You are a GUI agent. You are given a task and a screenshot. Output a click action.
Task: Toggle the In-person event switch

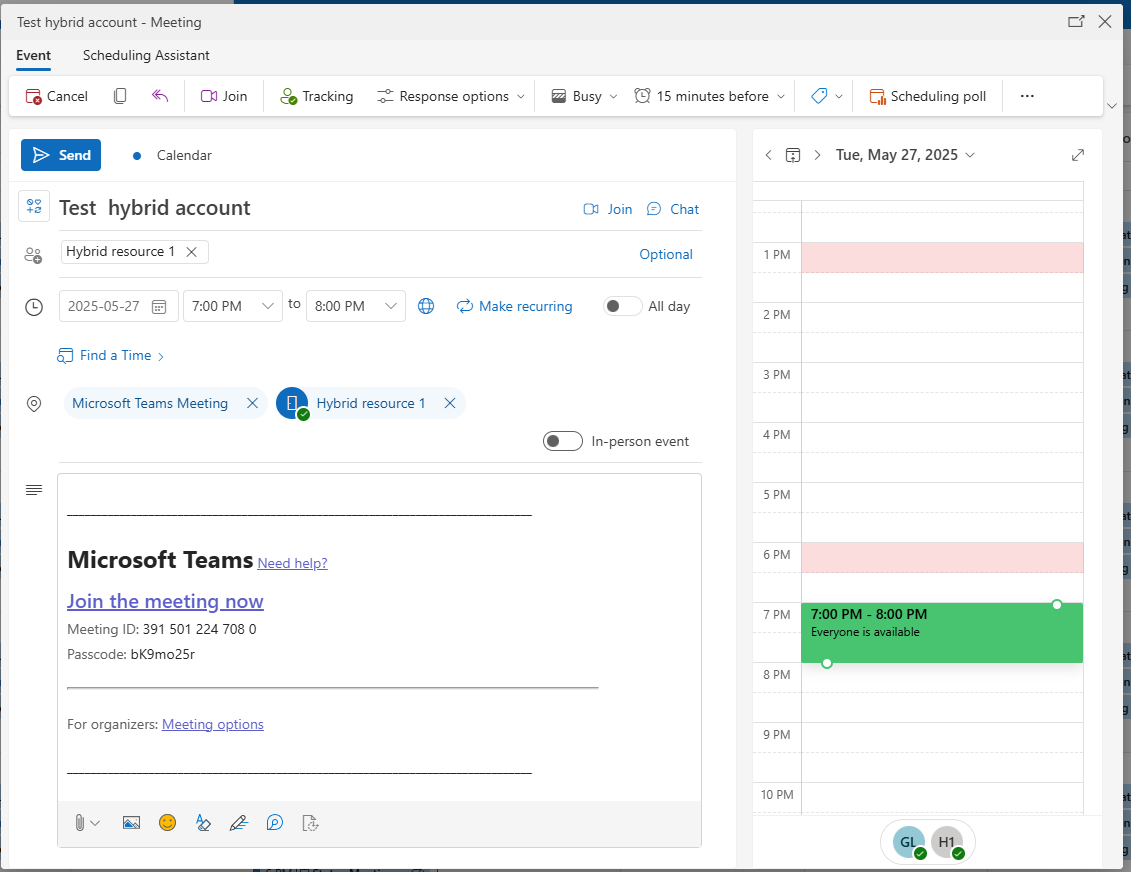(x=563, y=441)
